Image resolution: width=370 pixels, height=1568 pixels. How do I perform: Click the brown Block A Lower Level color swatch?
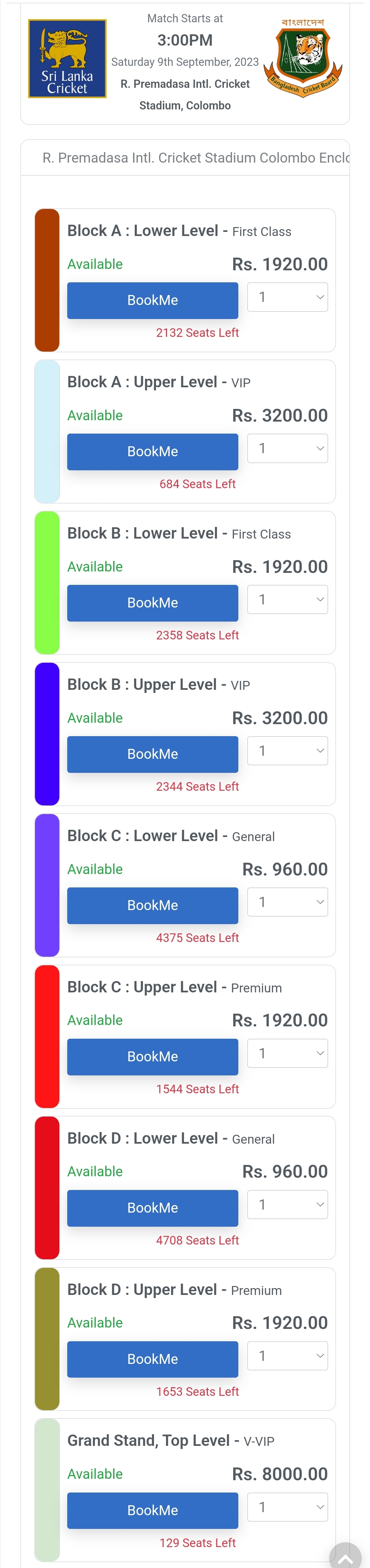[x=47, y=280]
